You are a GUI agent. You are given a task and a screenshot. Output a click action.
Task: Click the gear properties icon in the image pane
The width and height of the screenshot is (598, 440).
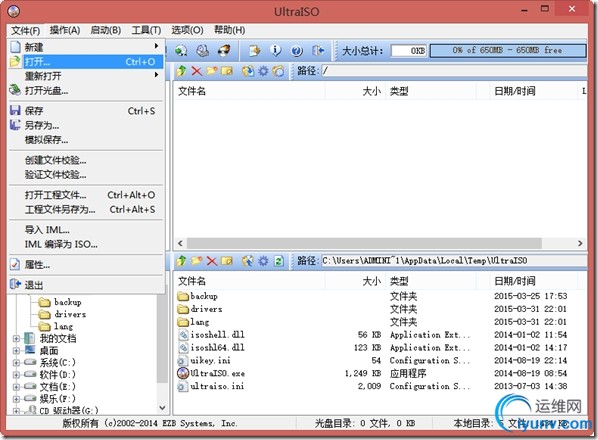pyautogui.click(x=264, y=71)
